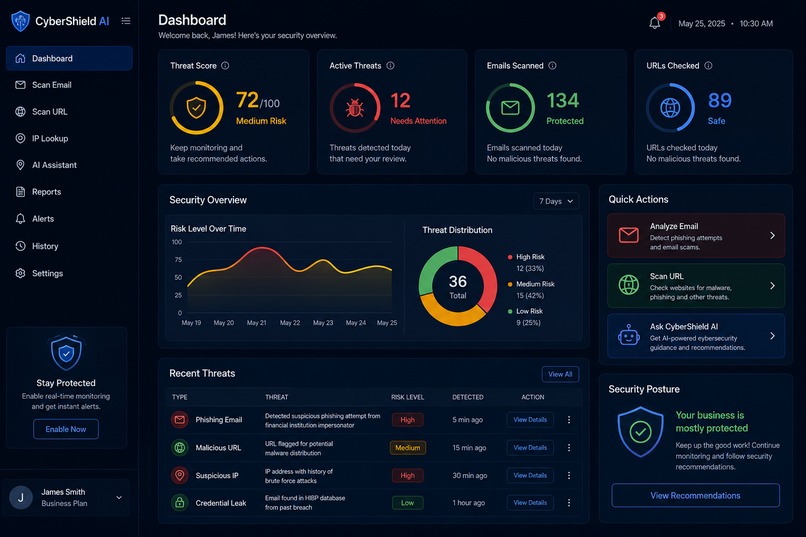
Task: Open notifications bell with red badge
Action: coord(655,23)
